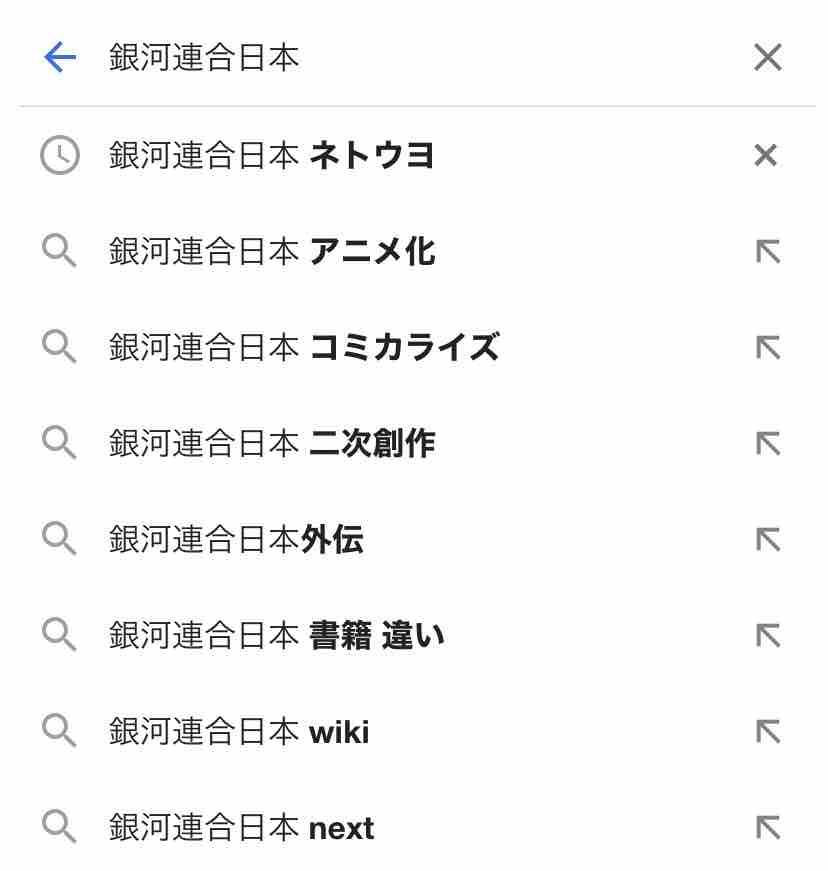Viewport: 828px width, 871px height.
Task: Click the clock history icon
Action: [x=59, y=155]
